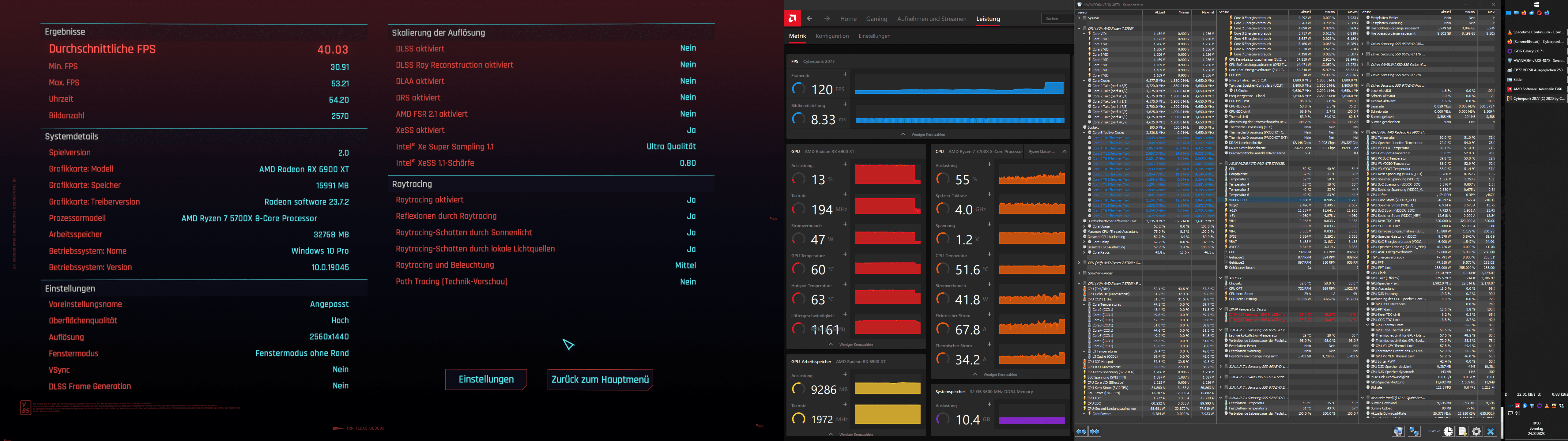1568x441 pixels.
Task: Select the Leistung tab
Action: tap(989, 19)
